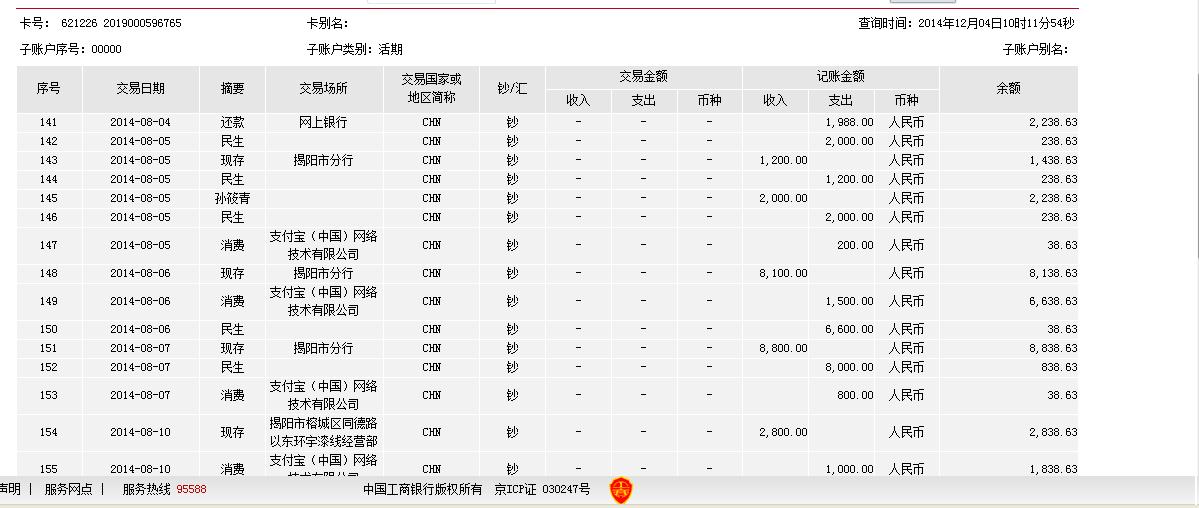
Task: Click CHN country cell in row 145
Action: tap(431, 198)
